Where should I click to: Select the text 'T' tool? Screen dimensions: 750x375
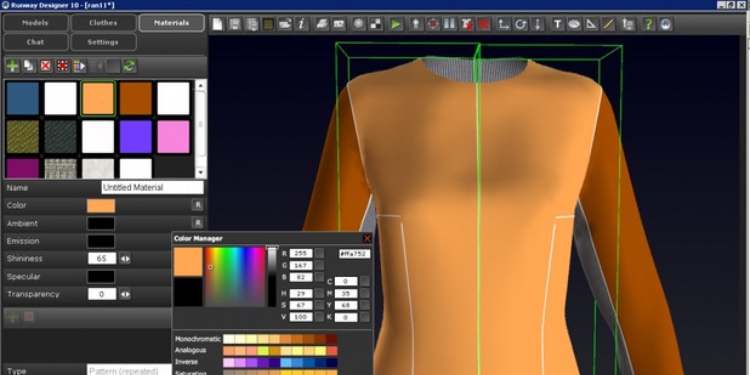(x=557, y=24)
